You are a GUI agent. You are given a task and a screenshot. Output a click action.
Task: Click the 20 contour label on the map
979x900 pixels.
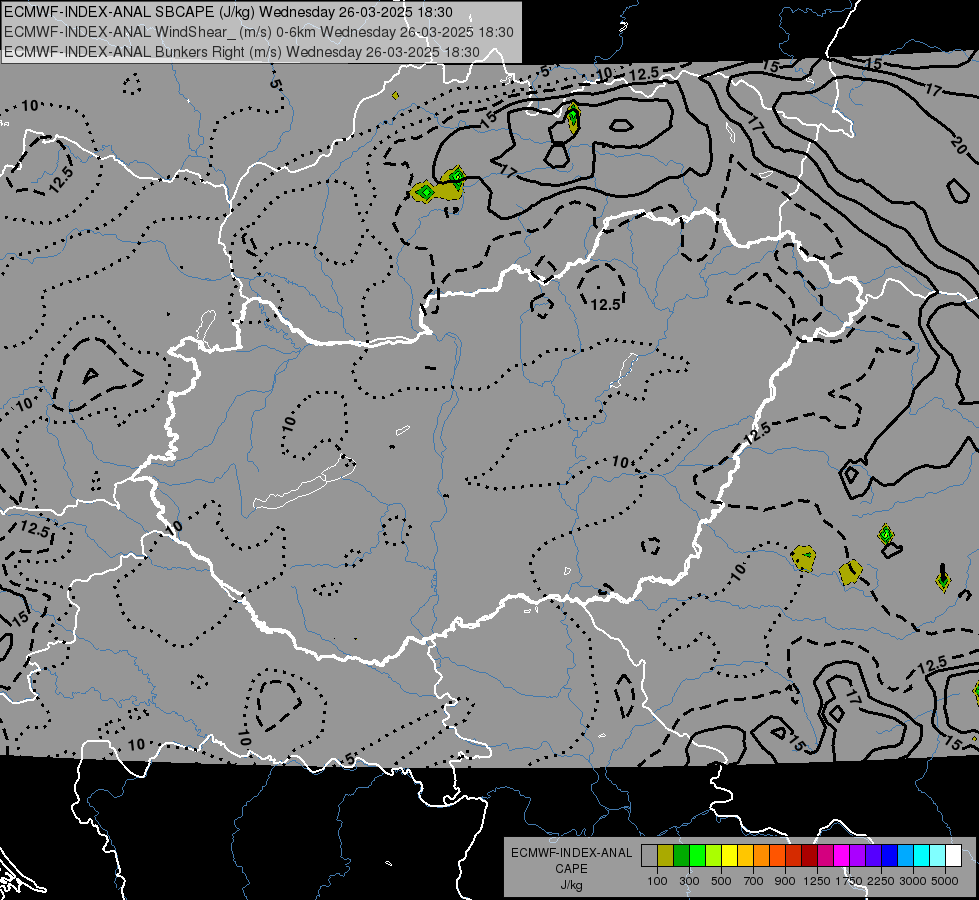pyautogui.click(x=958, y=145)
